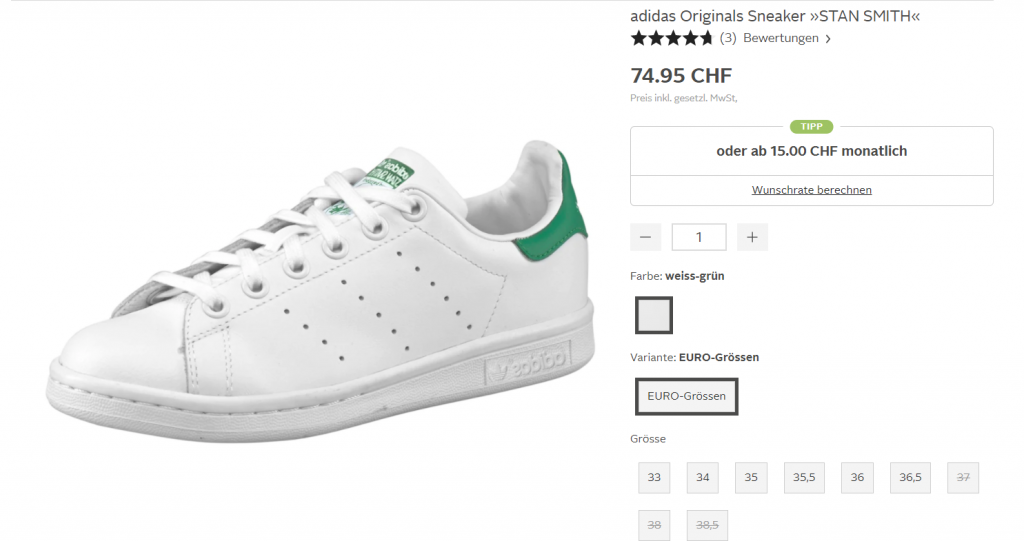Select size 34

702,477
